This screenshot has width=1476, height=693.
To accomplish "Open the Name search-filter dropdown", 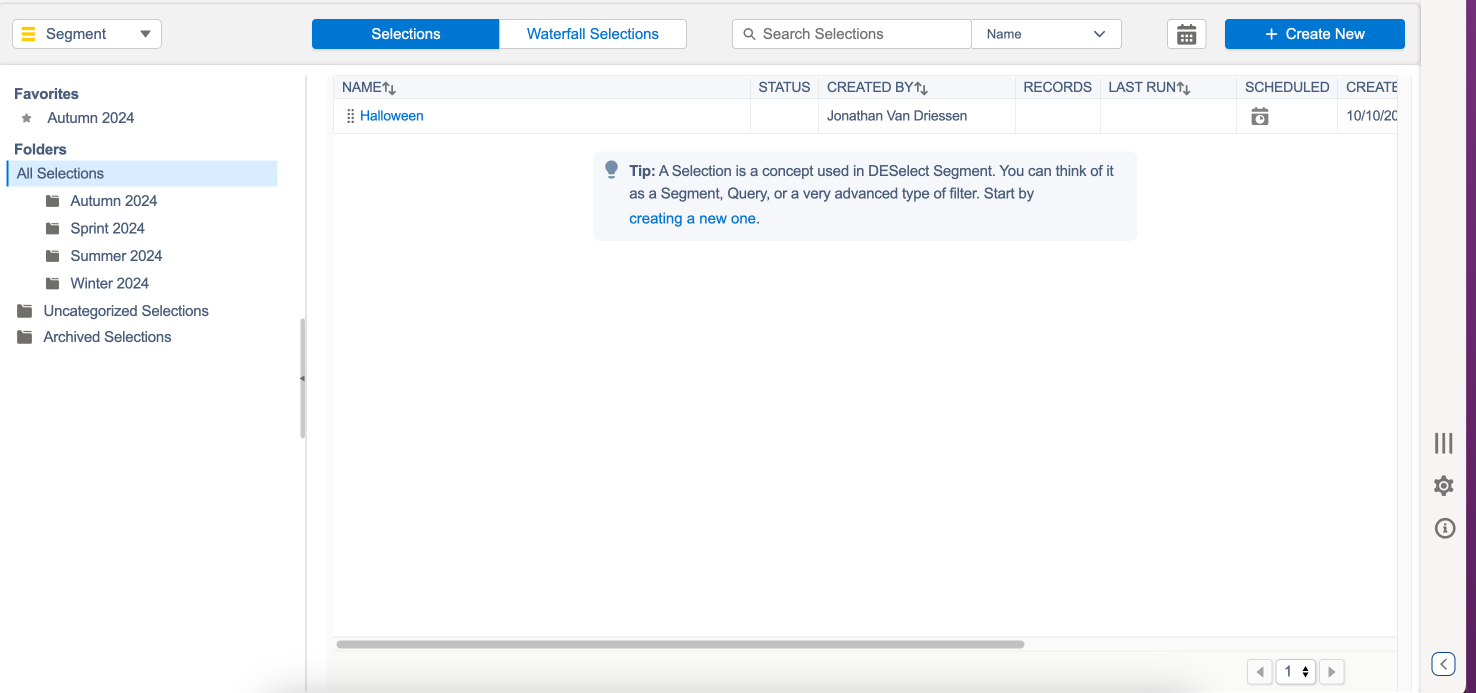I will [x=1046, y=34].
